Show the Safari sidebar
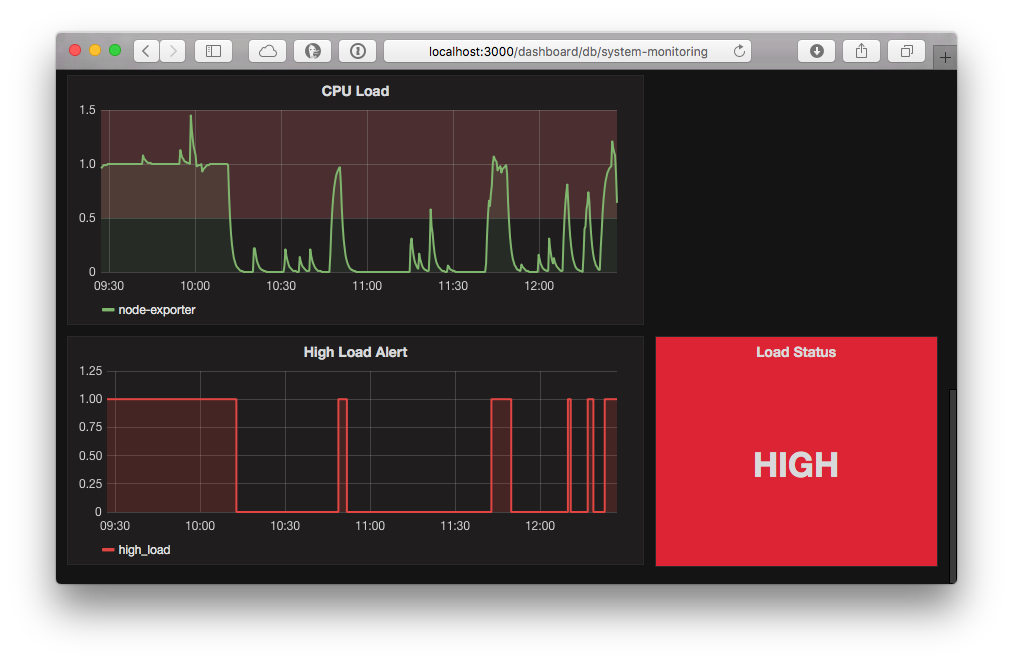This screenshot has width=1013, height=664. (x=213, y=51)
